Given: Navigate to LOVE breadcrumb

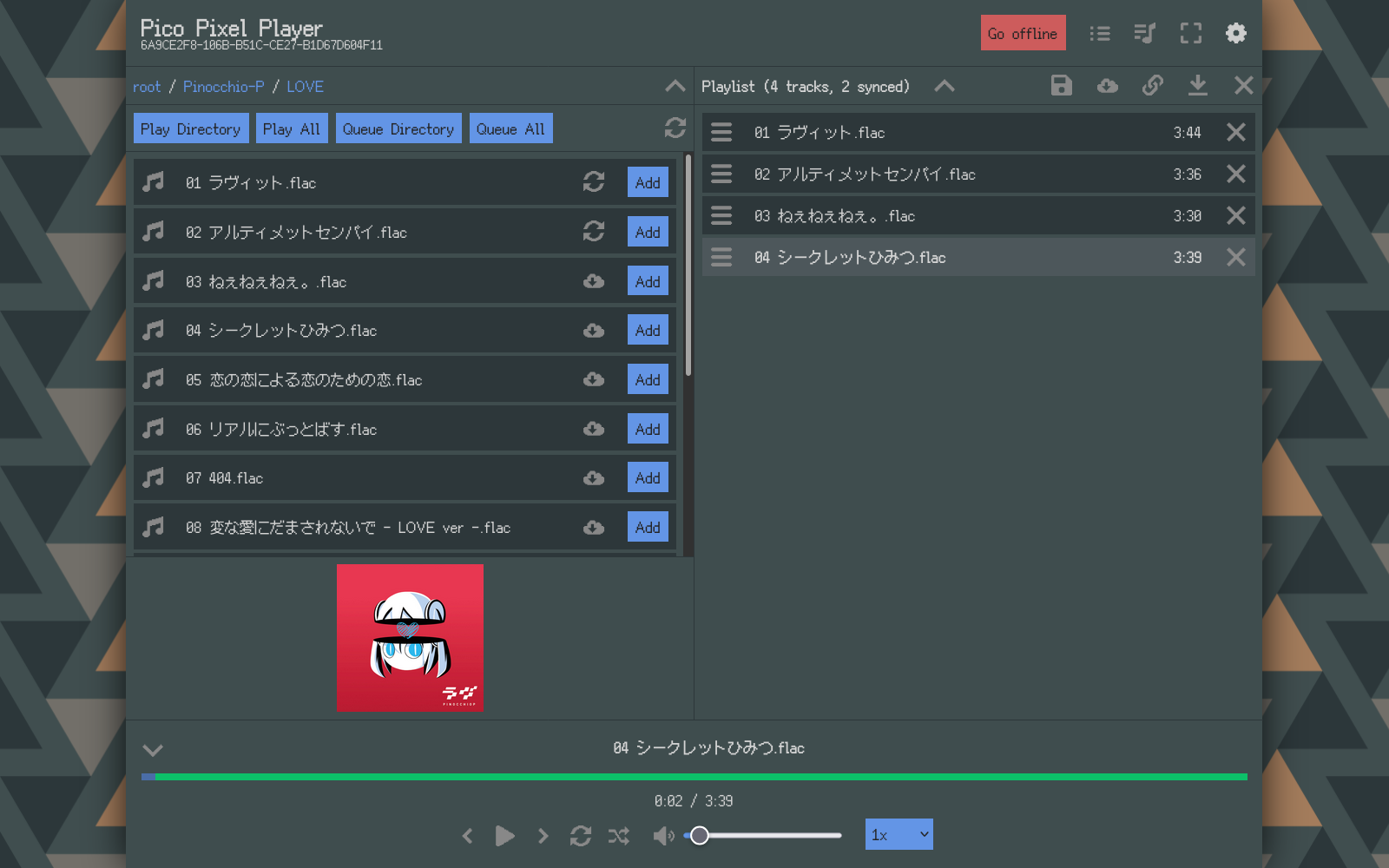Looking at the screenshot, I should (x=305, y=87).
